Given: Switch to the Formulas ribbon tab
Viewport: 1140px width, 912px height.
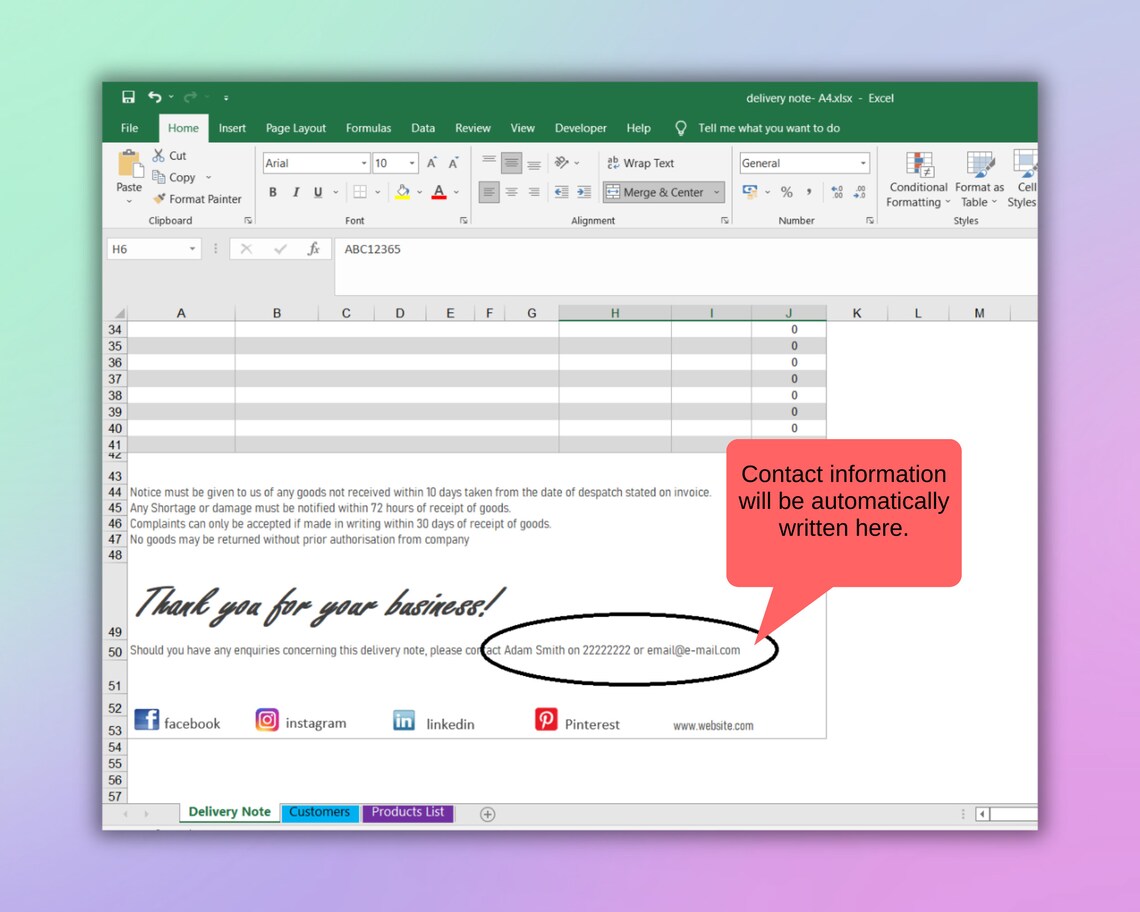Looking at the screenshot, I should point(368,128).
